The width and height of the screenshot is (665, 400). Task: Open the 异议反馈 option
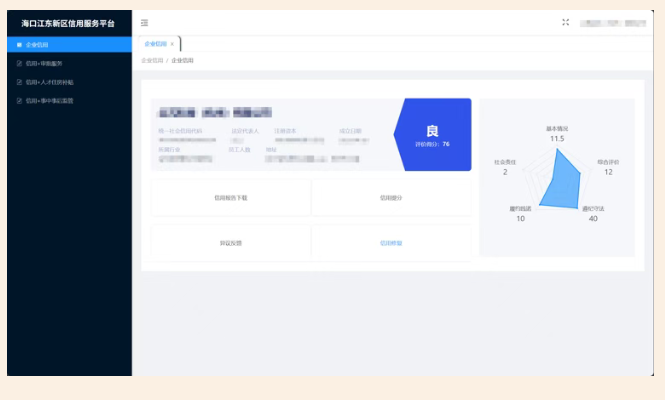pos(230,243)
